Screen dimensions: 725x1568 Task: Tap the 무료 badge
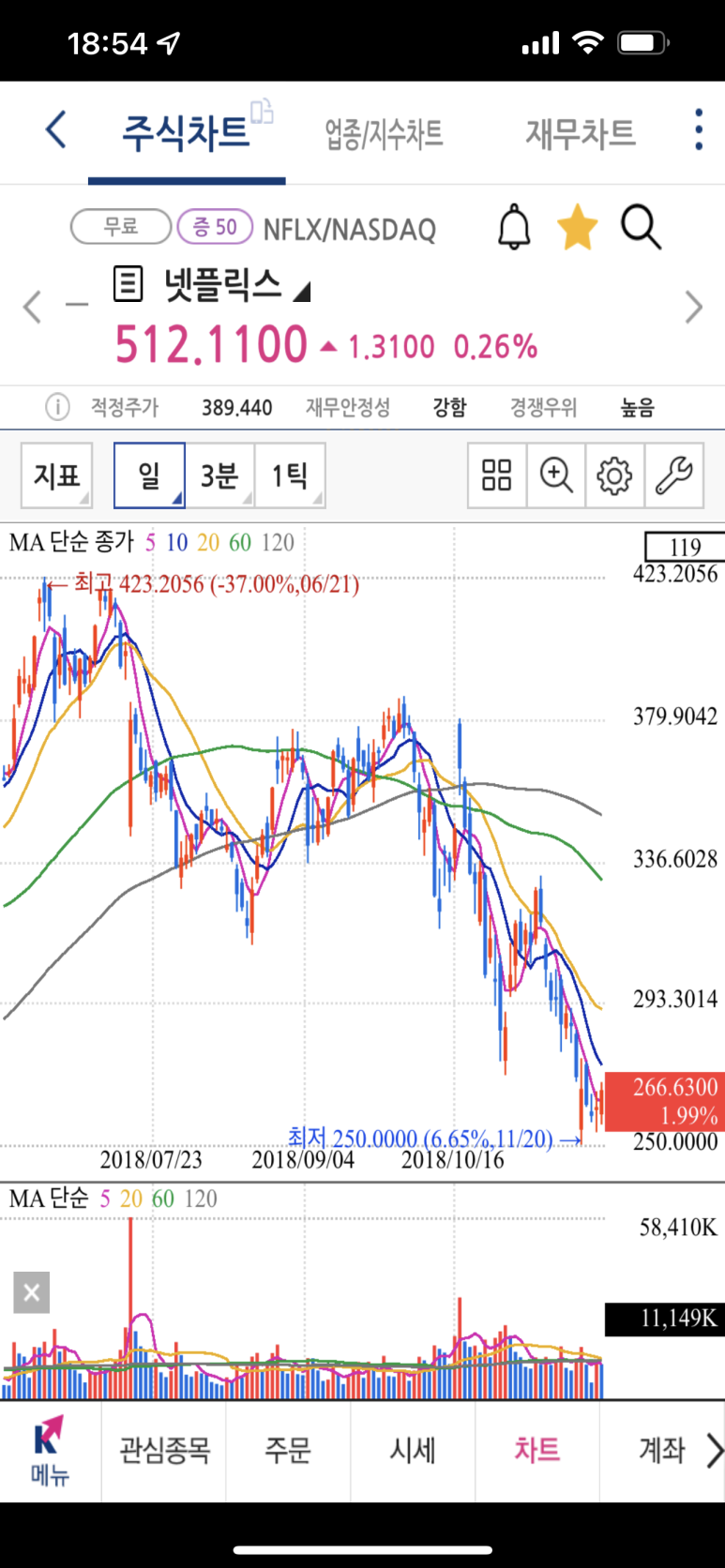(x=121, y=226)
